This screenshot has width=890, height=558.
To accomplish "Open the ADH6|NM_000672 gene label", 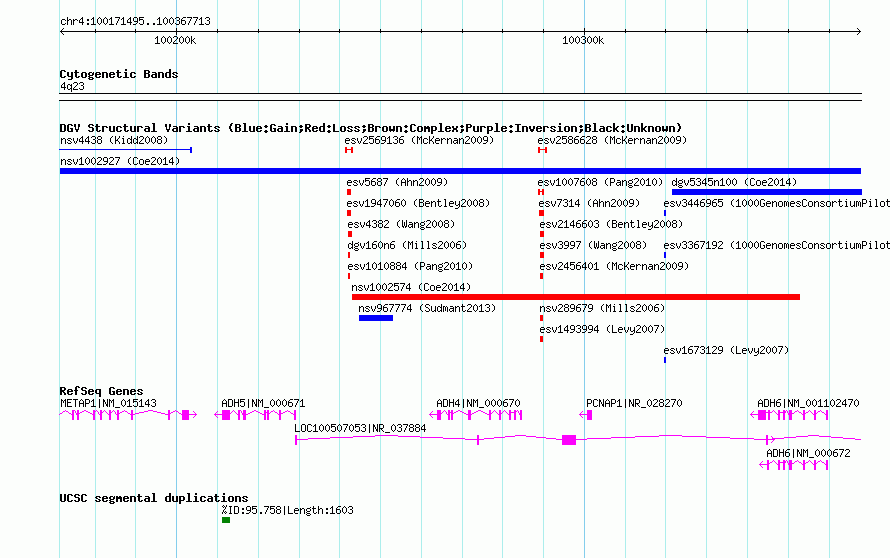I will click(808, 454).
